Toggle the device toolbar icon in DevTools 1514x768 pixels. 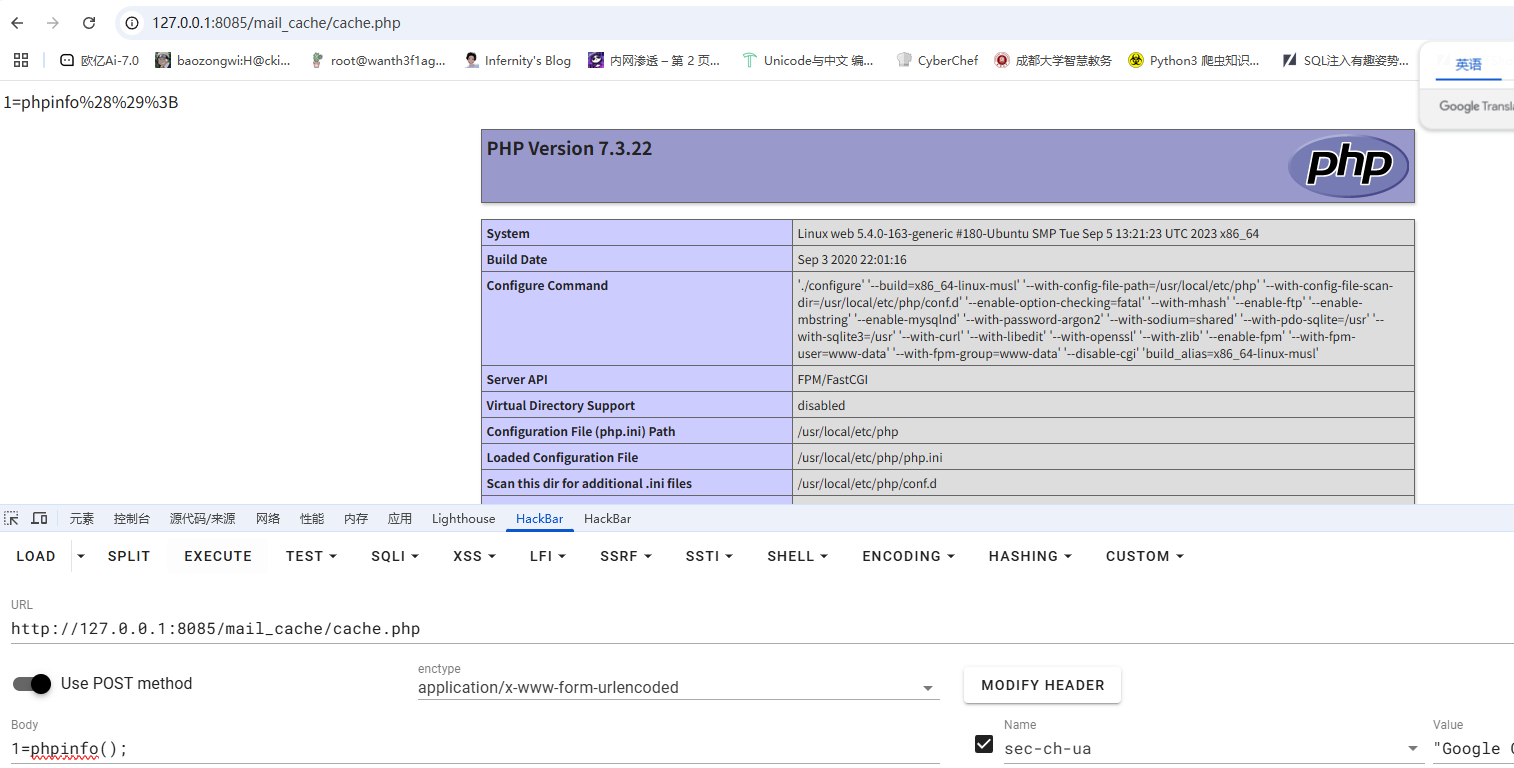39,518
